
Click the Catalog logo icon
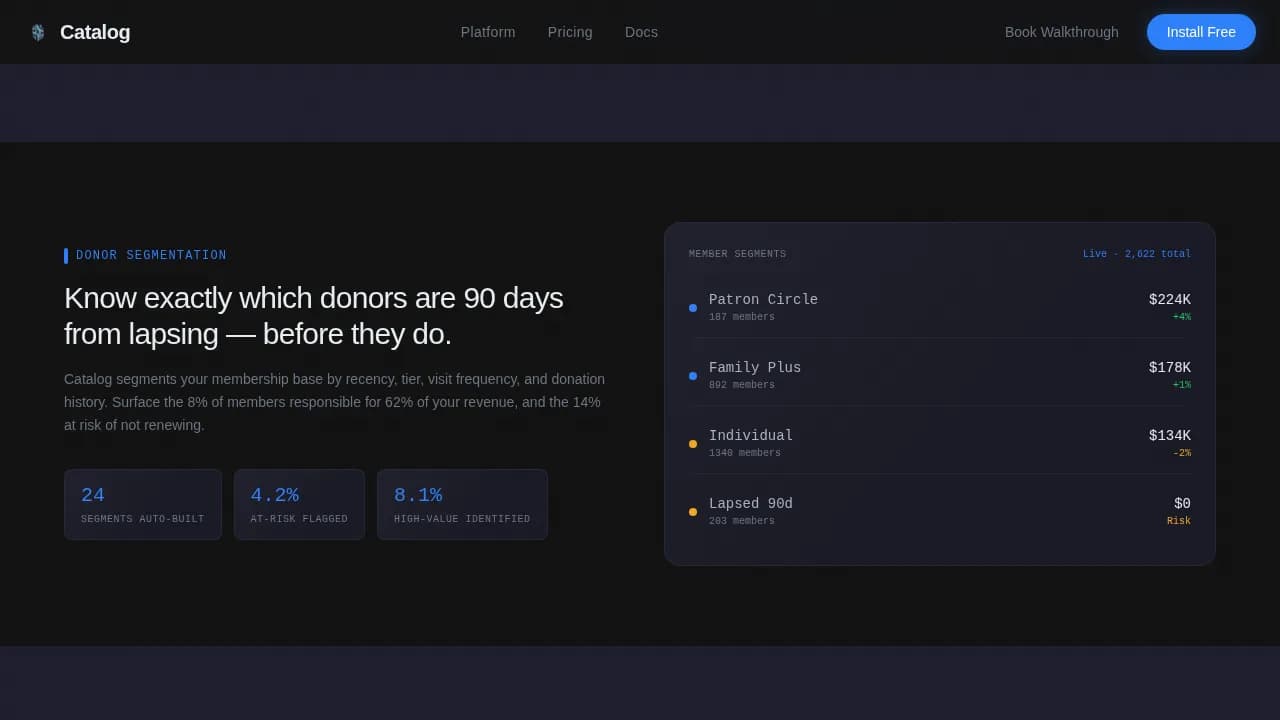pyautogui.click(x=38, y=32)
